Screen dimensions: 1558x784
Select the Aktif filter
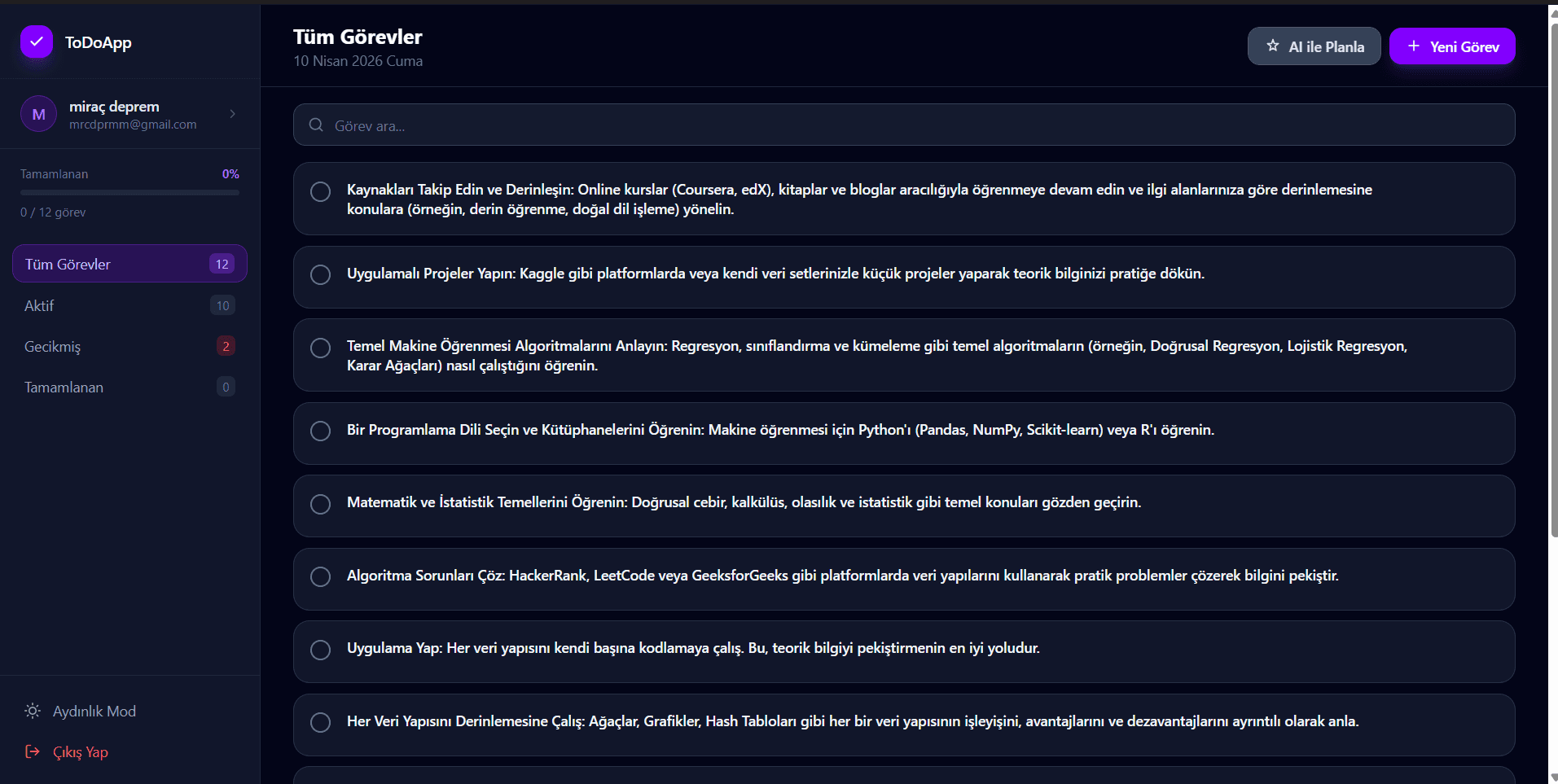129,305
